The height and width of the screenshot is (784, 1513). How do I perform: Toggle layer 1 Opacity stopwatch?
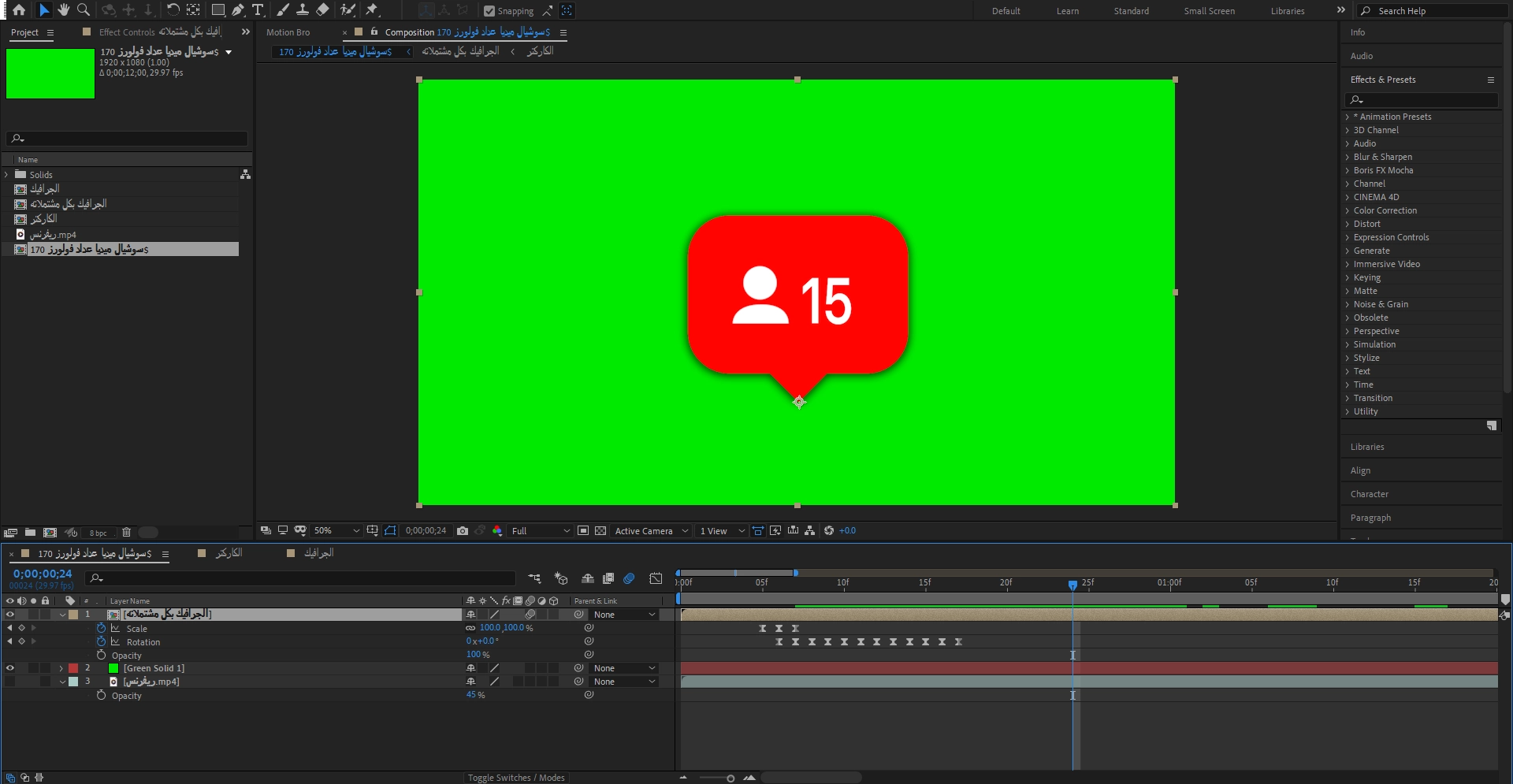[x=101, y=655]
